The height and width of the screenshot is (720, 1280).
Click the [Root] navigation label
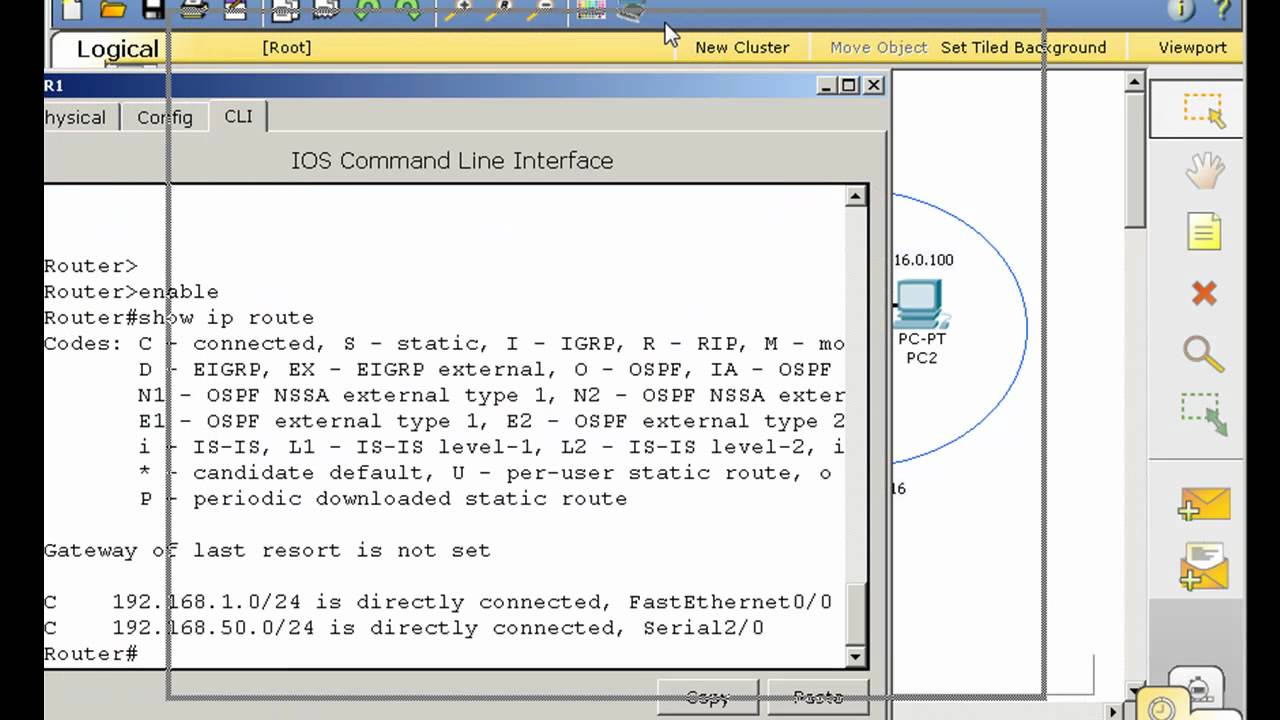(x=286, y=47)
